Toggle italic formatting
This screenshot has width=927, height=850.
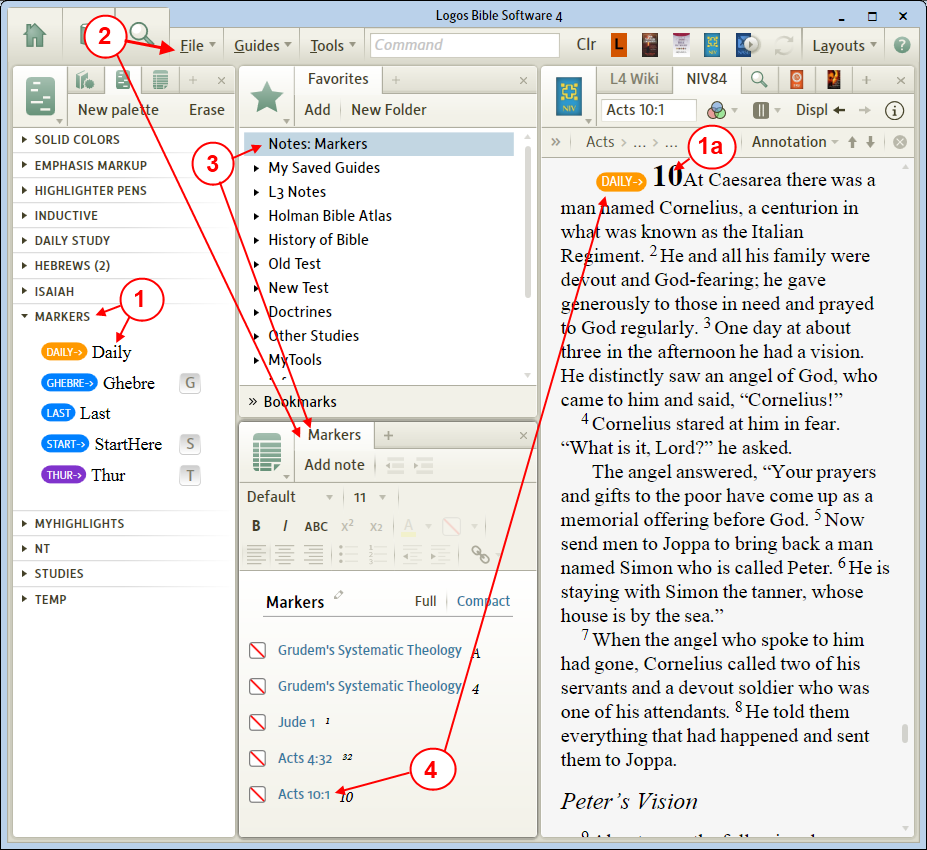(x=285, y=526)
